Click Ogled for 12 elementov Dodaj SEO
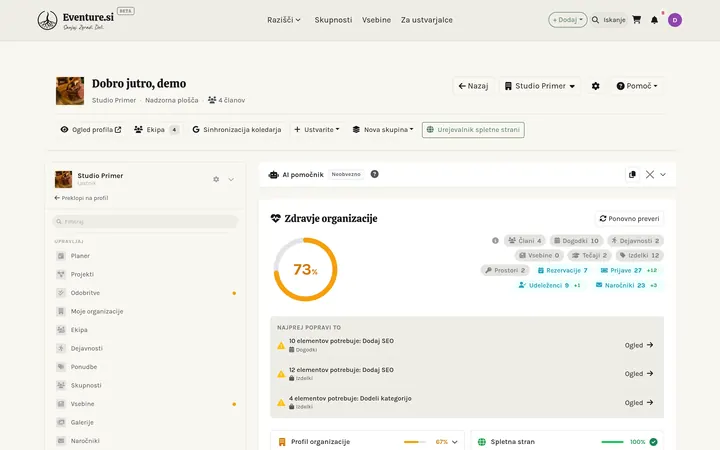Image resolution: width=720 pixels, height=450 pixels. click(639, 374)
